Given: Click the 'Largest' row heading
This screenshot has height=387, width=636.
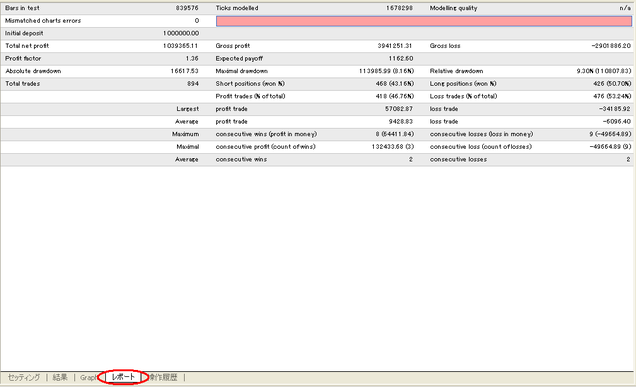Looking at the screenshot, I should [x=187, y=109].
